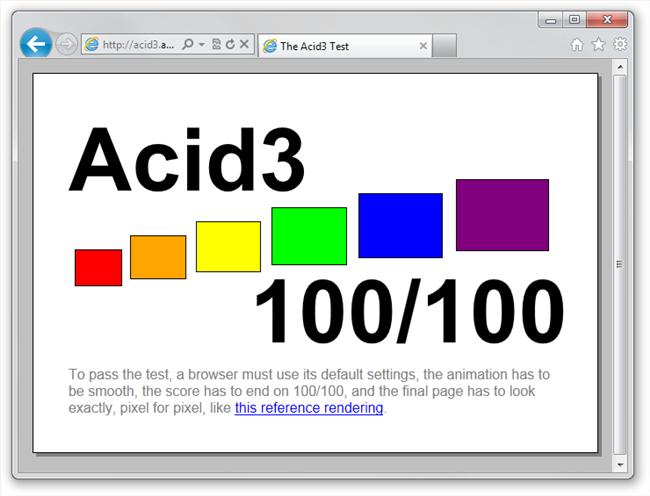650x496 pixels.
Task: Click the 100/100 score text
Action: click(x=410, y=311)
